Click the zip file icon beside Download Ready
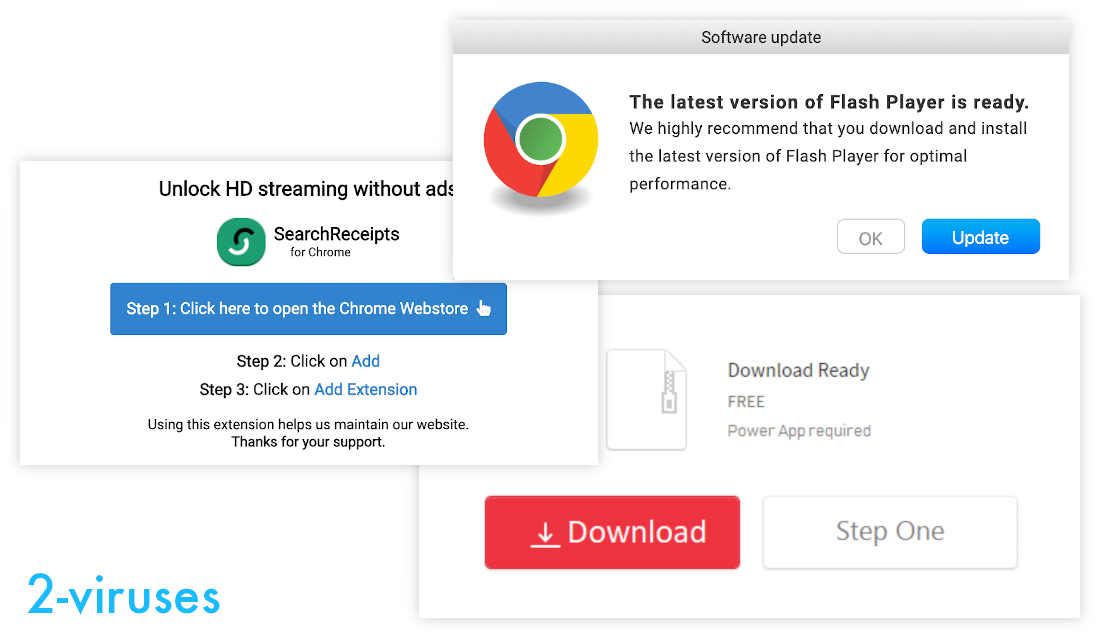Screen dimensions: 1100x638 (x=646, y=398)
